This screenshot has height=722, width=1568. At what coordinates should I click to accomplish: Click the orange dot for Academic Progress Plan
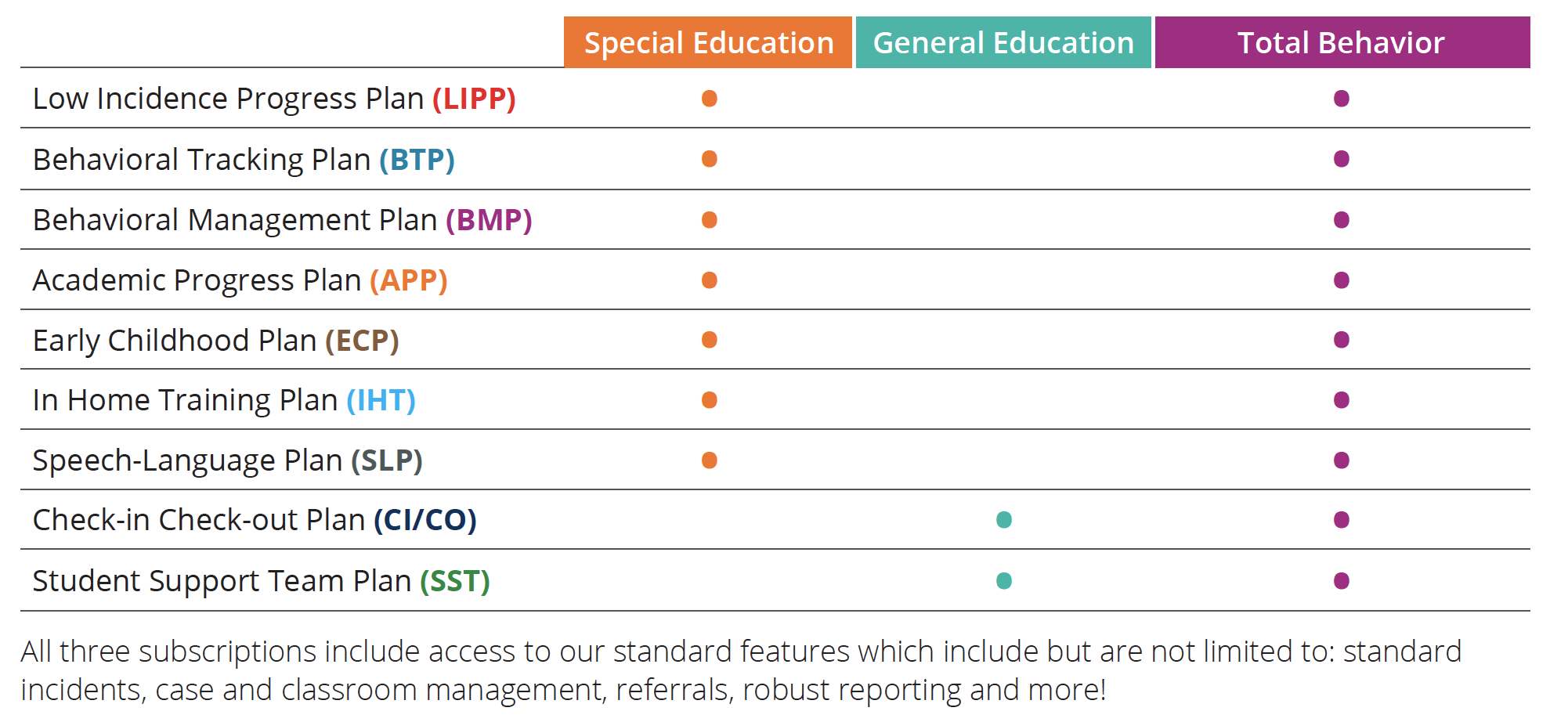click(x=710, y=280)
